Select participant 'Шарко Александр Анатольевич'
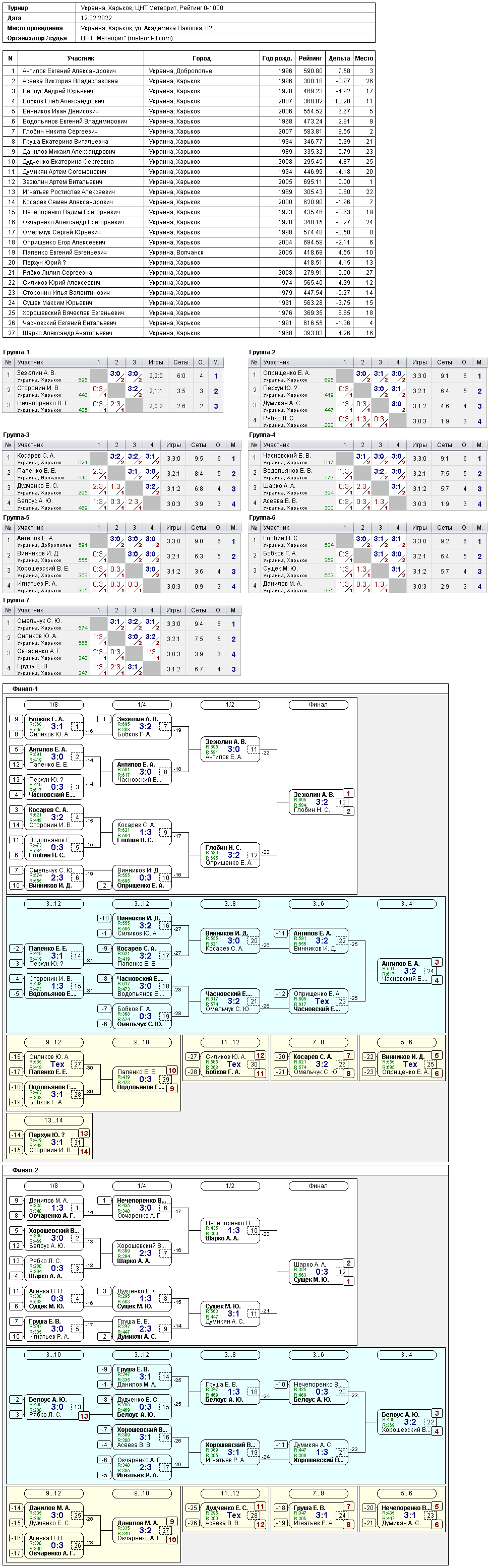492x1568 pixels. click(67, 333)
